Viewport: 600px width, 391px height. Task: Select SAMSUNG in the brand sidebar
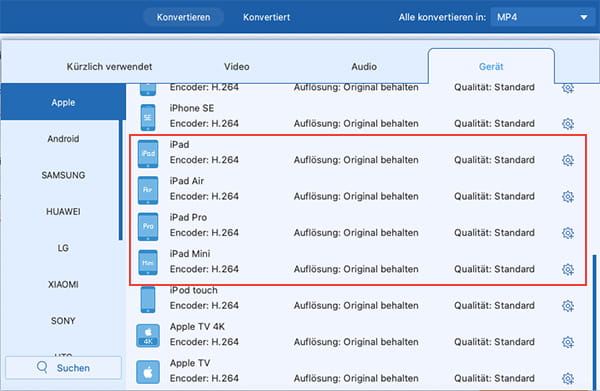pos(63,175)
